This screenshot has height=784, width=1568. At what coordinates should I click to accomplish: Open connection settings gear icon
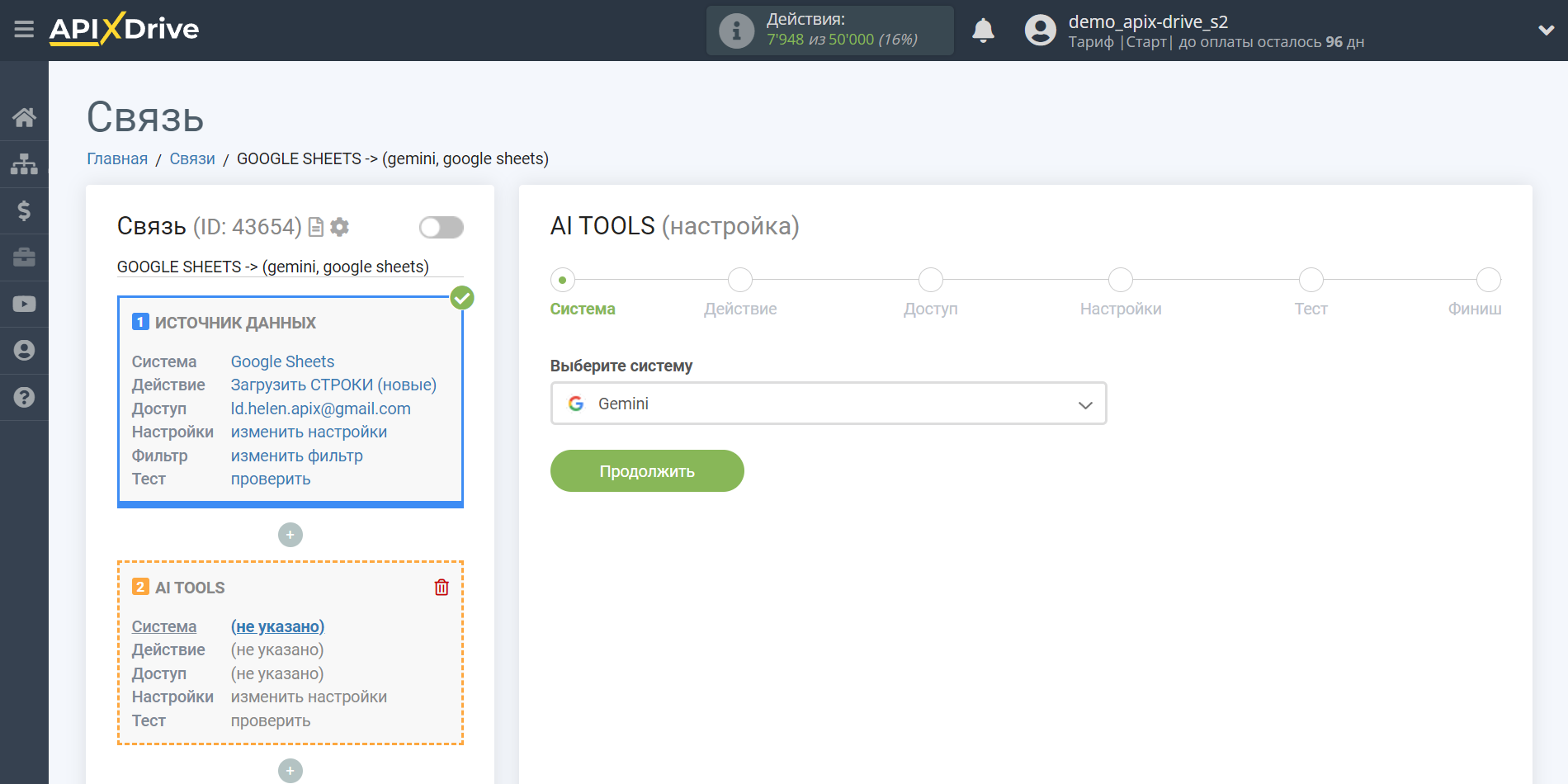tap(340, 227)
